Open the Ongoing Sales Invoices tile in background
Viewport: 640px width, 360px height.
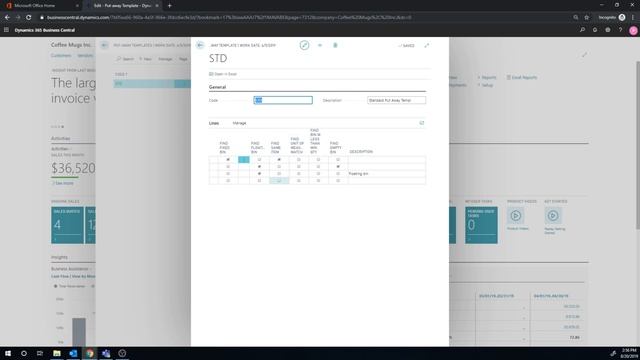(x=67, y=225)
